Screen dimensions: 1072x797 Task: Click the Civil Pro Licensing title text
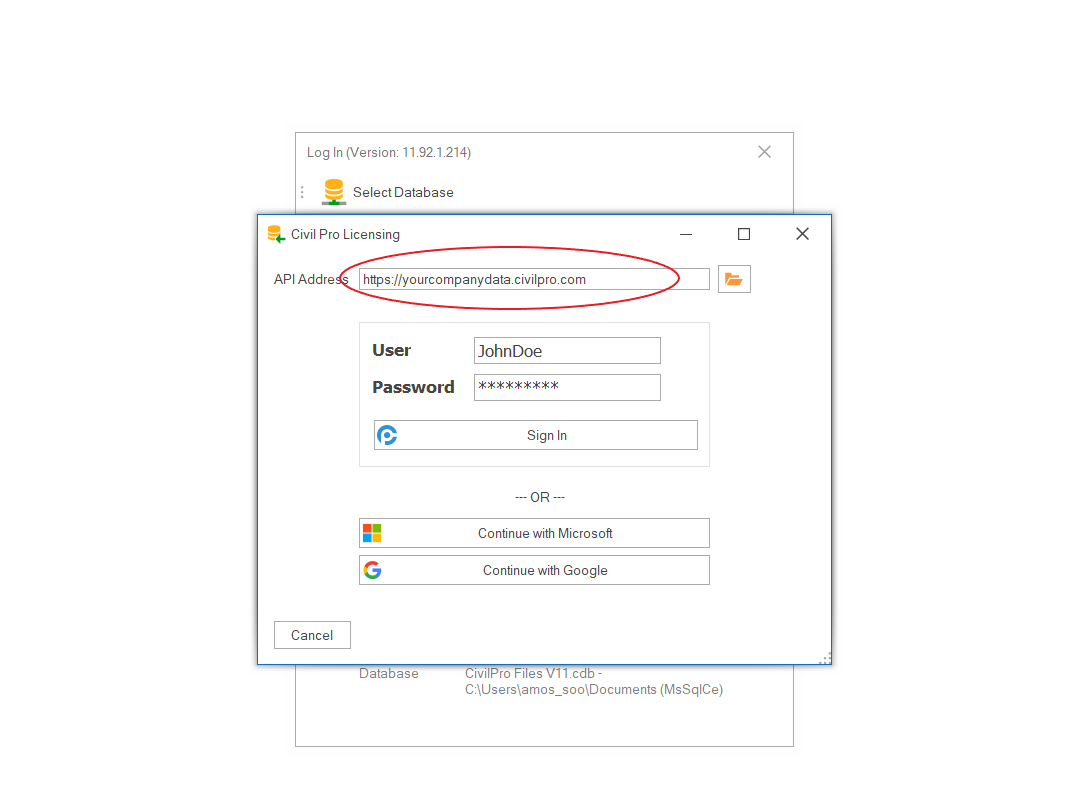(x=345, y=234)
